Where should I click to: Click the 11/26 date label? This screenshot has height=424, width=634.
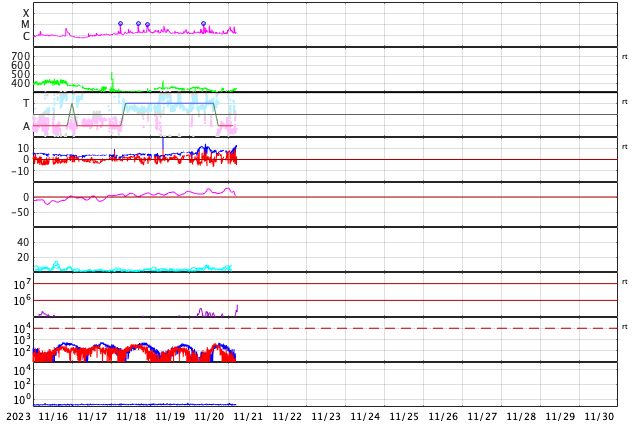coord(443,417)
